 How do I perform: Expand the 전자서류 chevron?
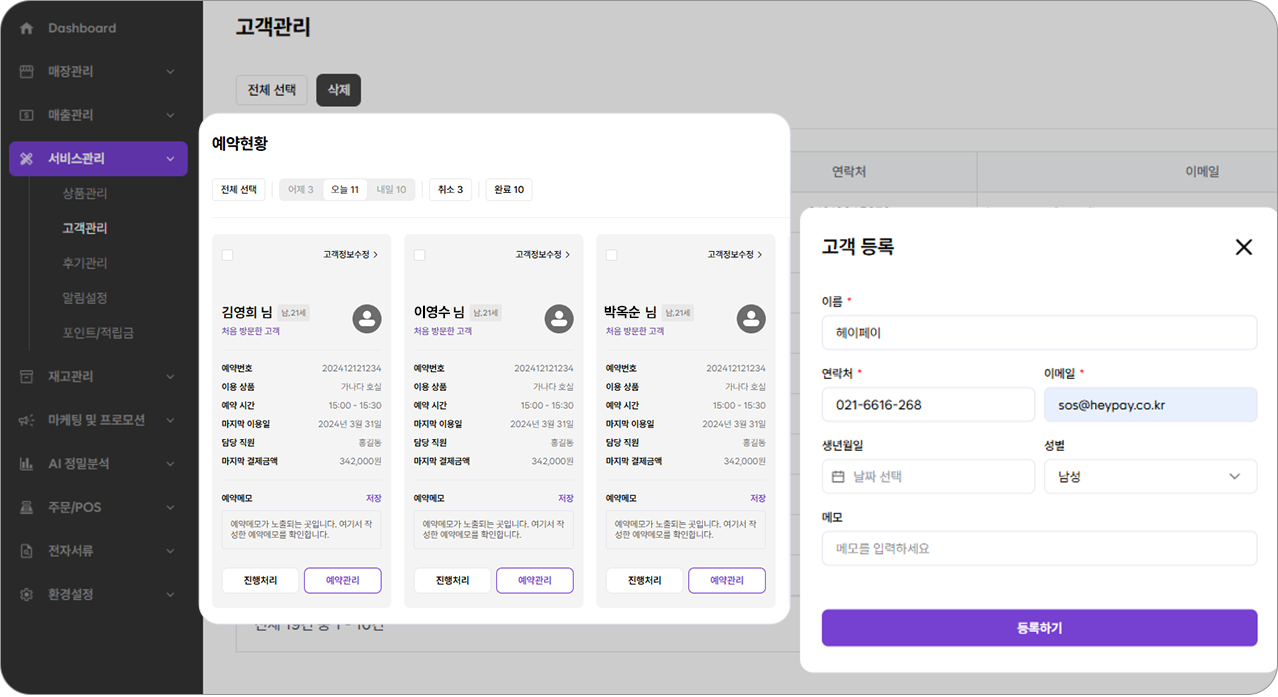(170, 551)
